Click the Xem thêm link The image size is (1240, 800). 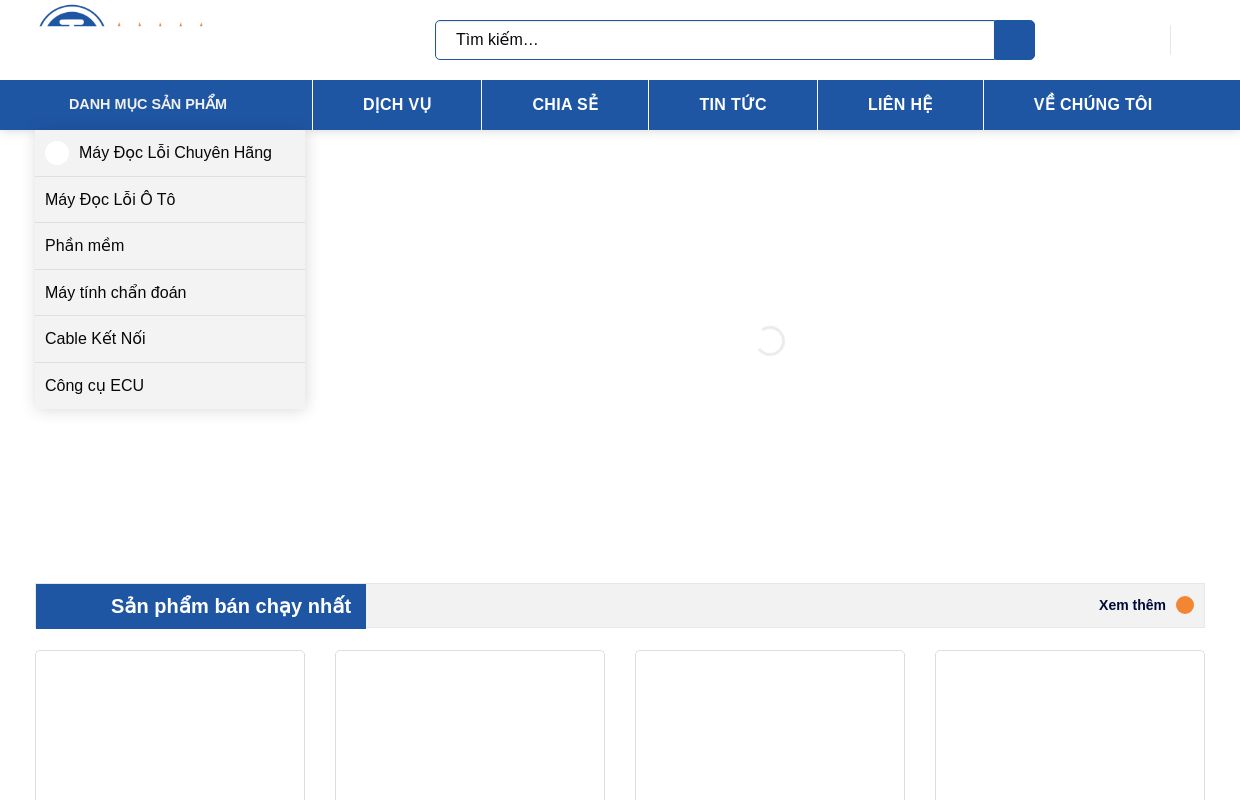coord(1132,605)
